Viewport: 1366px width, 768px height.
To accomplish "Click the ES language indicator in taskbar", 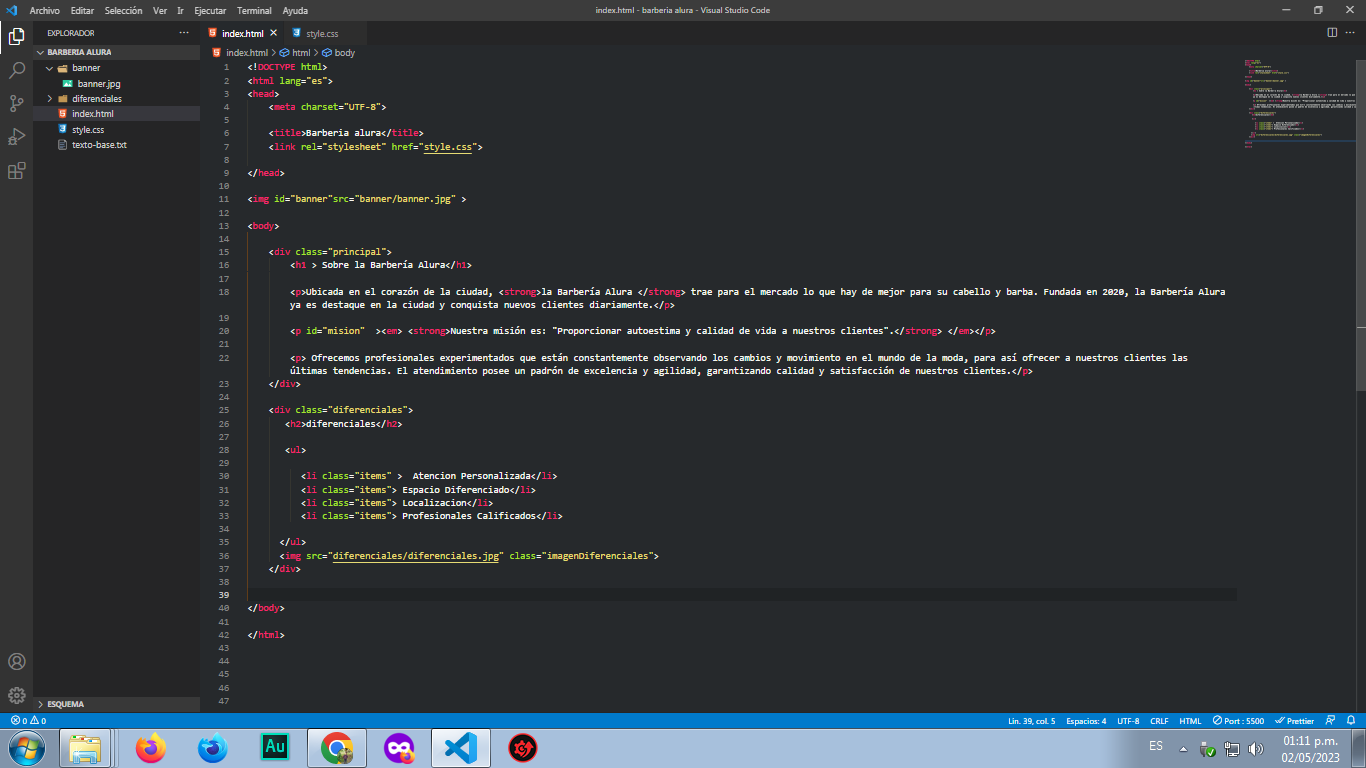I will coord(1156,746).
